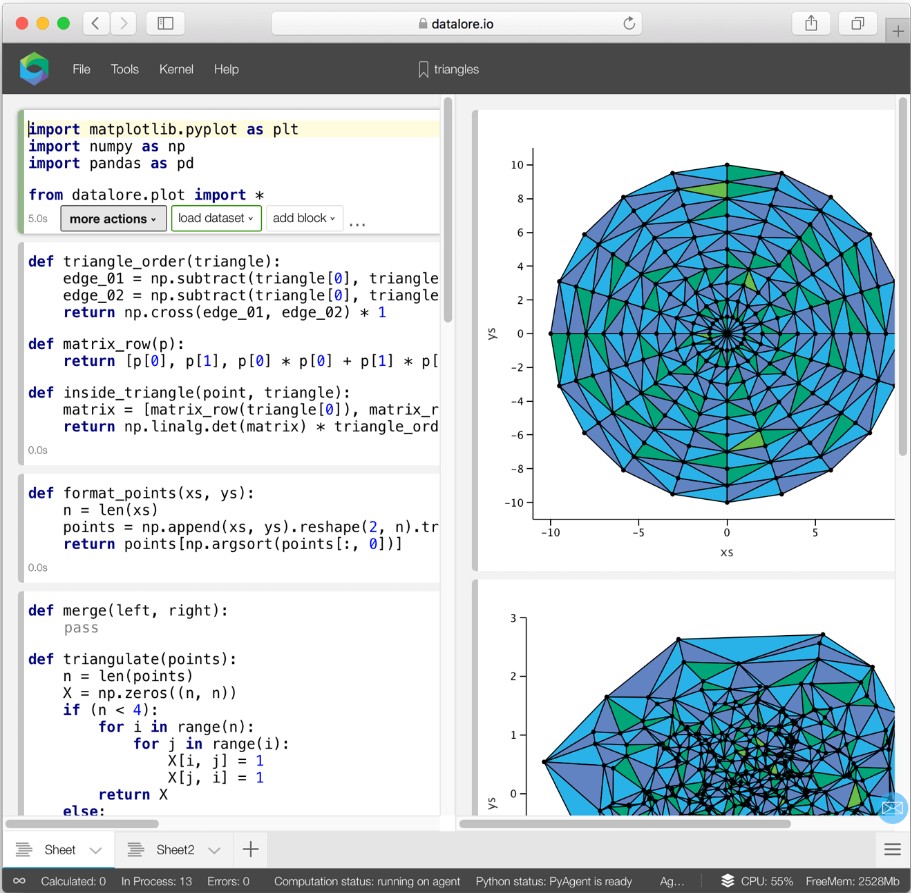The image size is (911, 893).
Task: Click the lock icon in address bar
Action: [x=422, y=23]
